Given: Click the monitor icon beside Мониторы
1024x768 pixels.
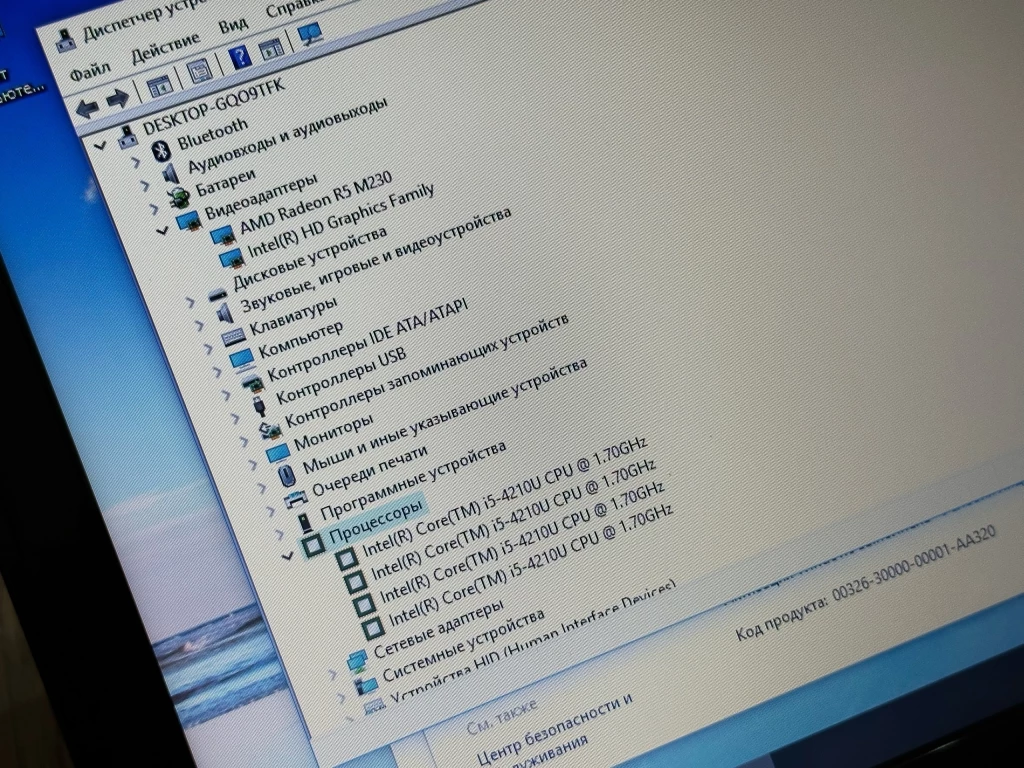Looking at the screenshot, I should (x=277, y=453).
